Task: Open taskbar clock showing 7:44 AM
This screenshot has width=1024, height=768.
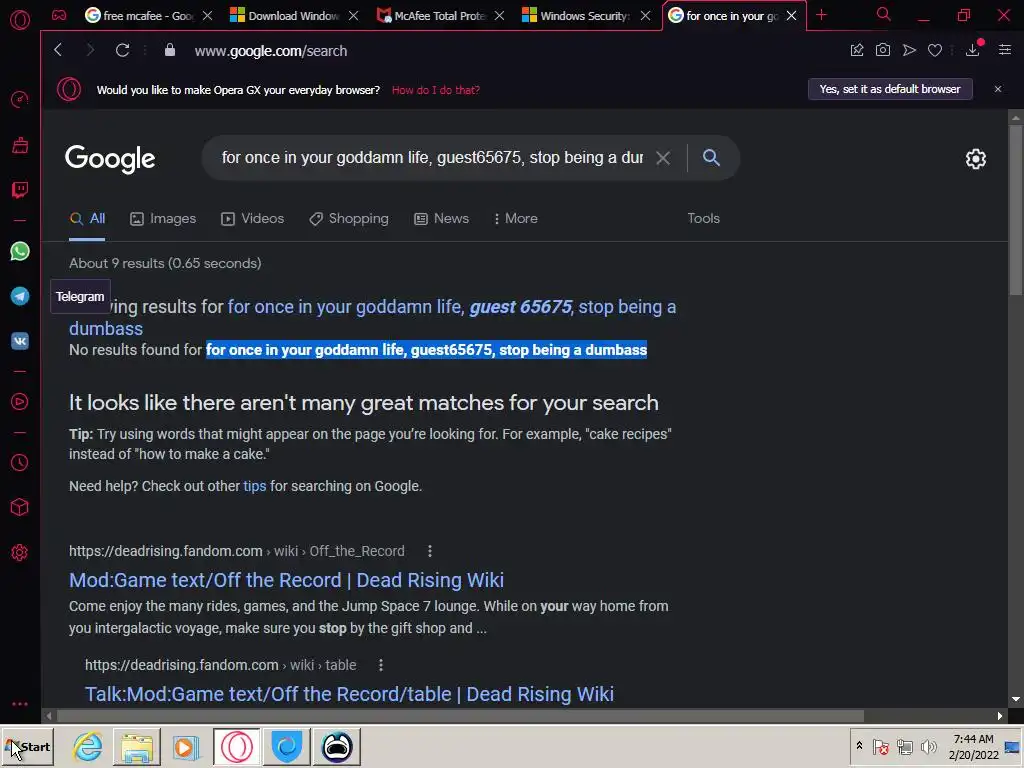Action: coord(973,746)
